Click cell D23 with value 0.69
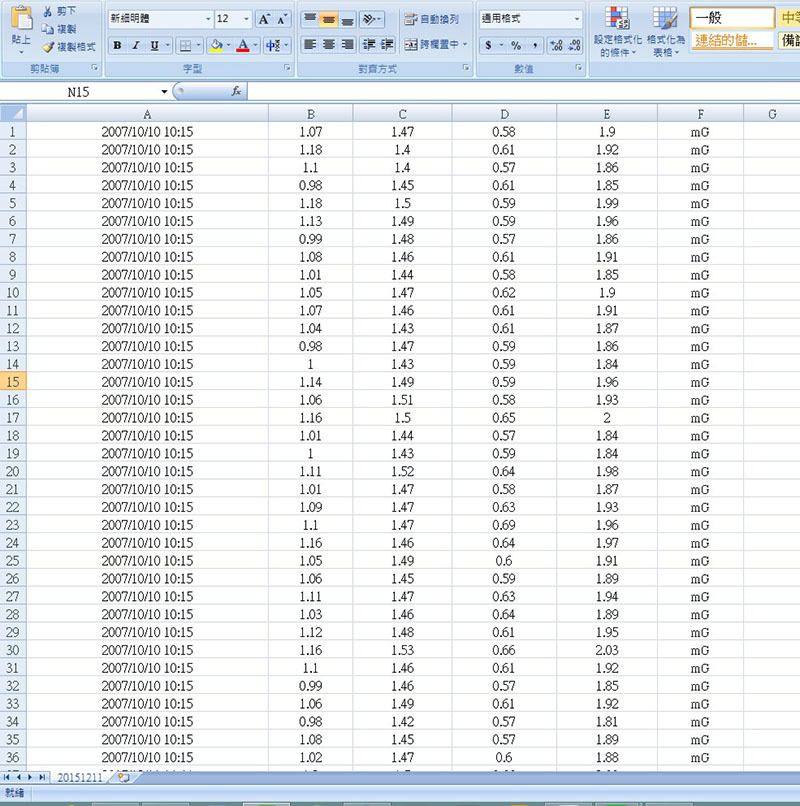 click(x=504, y=525)
